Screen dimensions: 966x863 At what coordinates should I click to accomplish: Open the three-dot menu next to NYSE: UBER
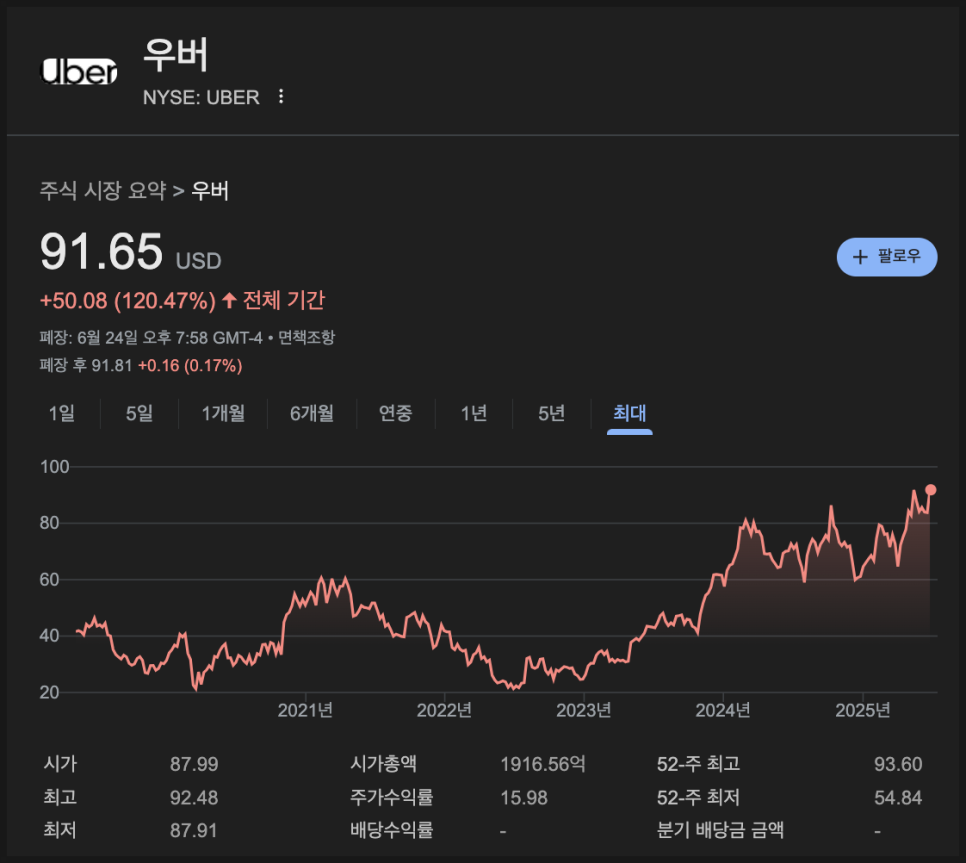coord(281,97)
